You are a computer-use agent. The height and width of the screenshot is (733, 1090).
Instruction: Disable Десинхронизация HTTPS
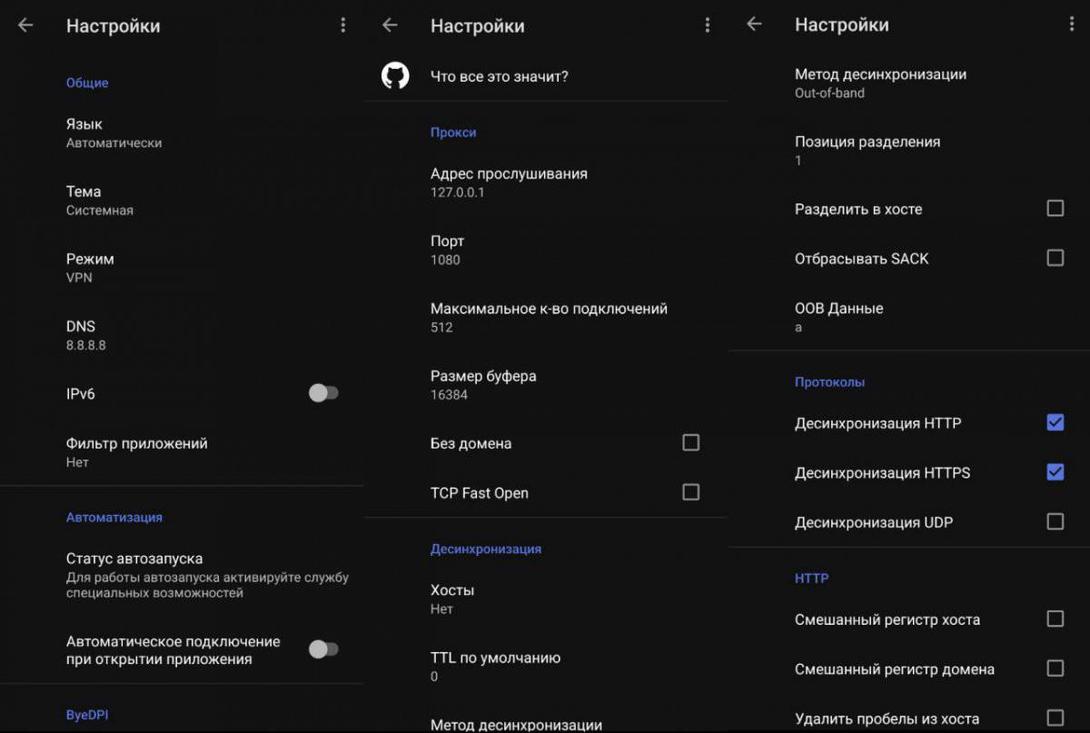[x=1055, y=472]
